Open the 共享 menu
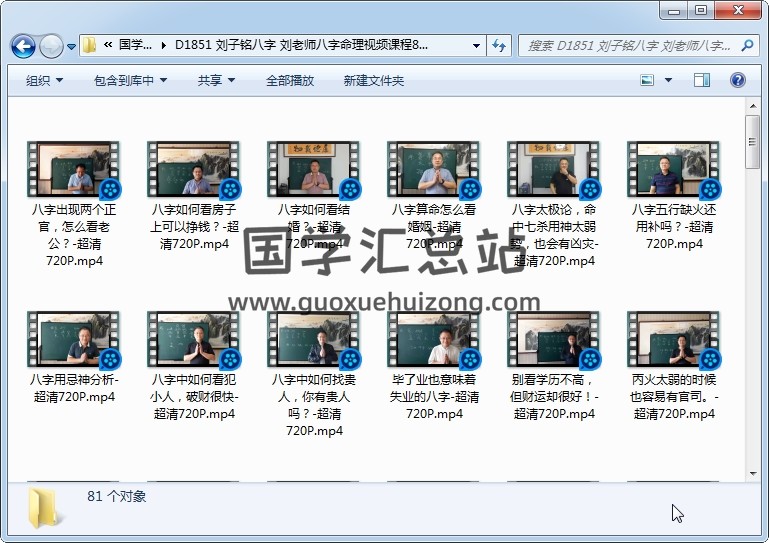 (216, 80)
